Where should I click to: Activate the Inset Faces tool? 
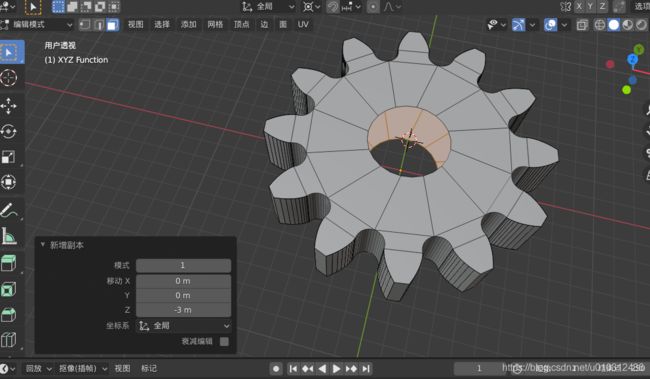click(9, 289)
